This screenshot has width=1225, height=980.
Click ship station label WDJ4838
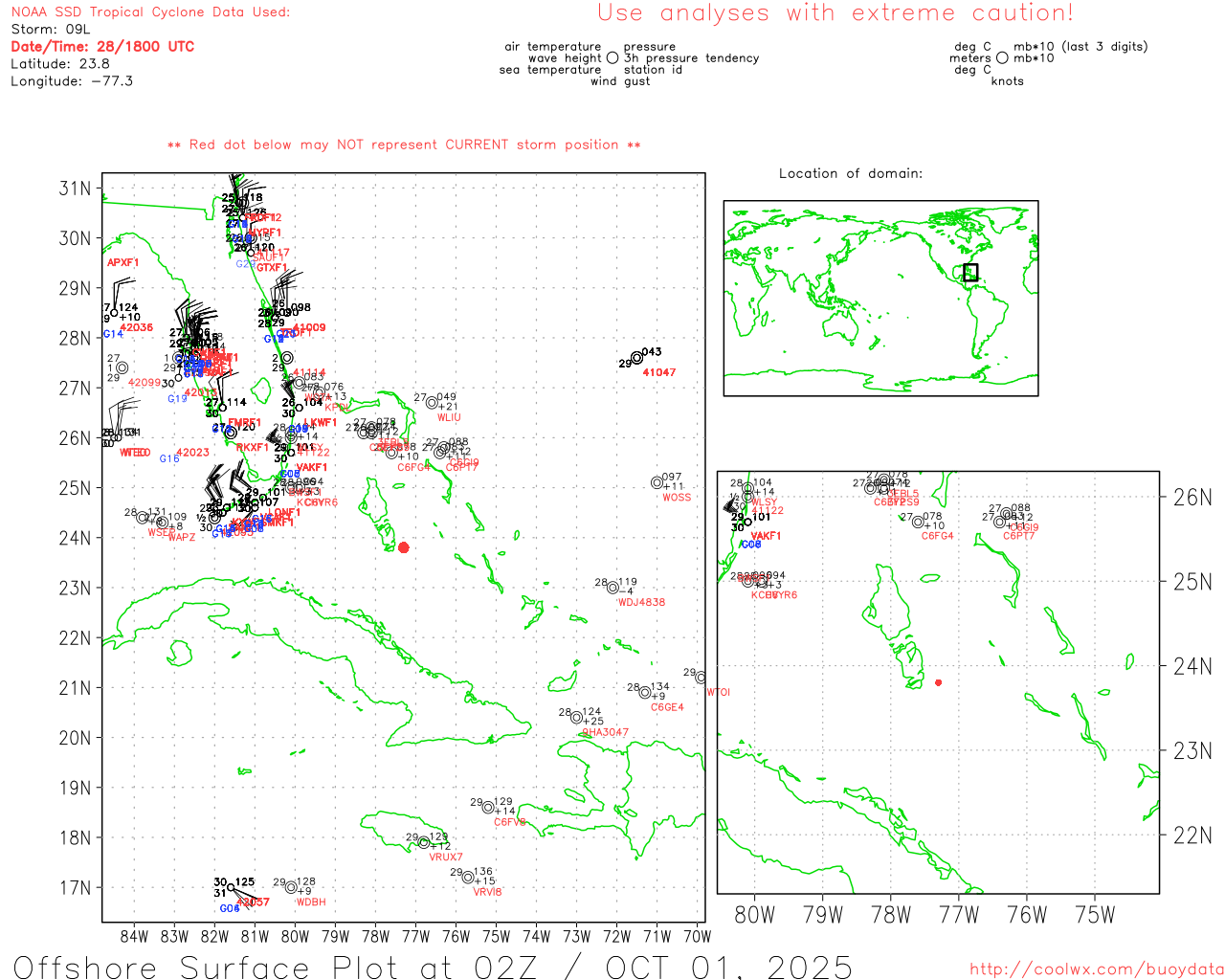[x=641, y=603]
